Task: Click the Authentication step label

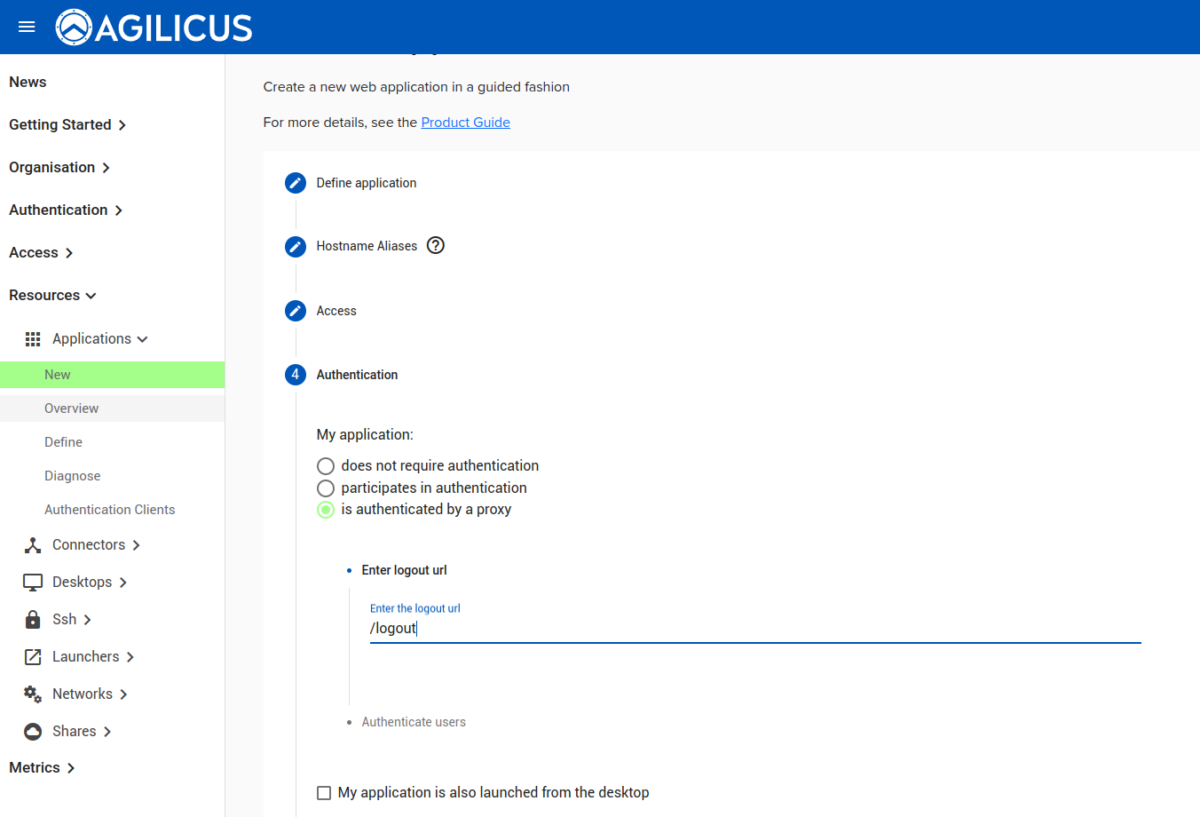Action: point(357,374)
